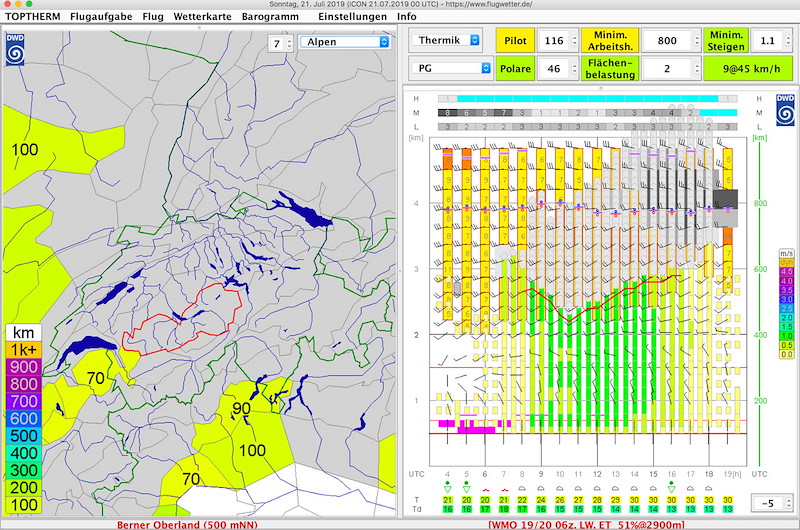
Task: Open the Einstellungen menu
Action: pyautogui.click(x=352, y=17)
